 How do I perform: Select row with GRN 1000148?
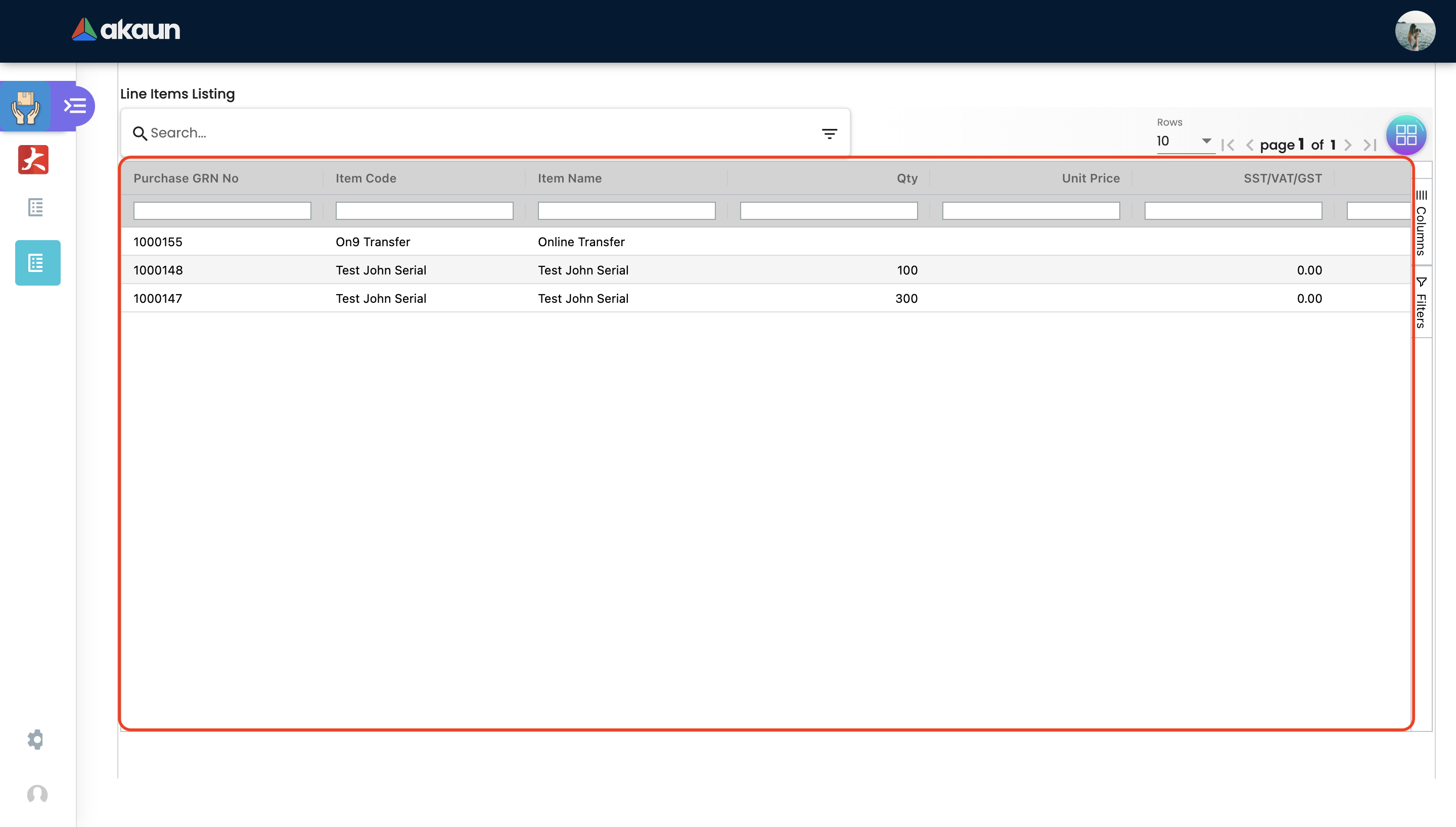(x=158, y=270)
